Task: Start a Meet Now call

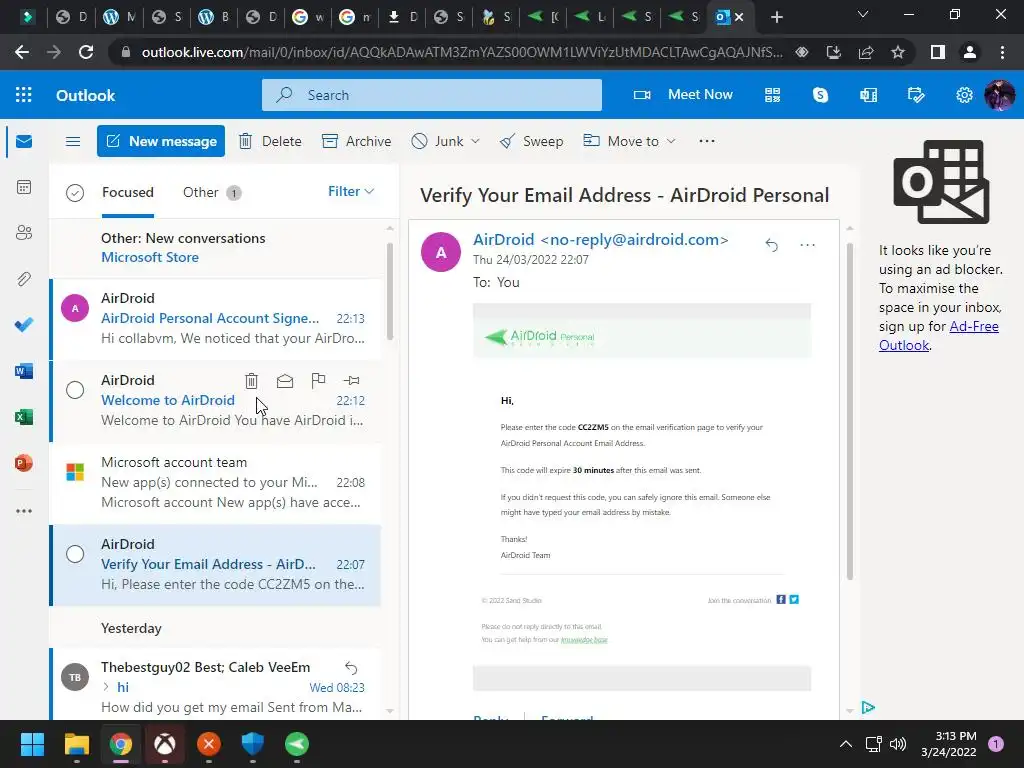Action: (683, 95)
